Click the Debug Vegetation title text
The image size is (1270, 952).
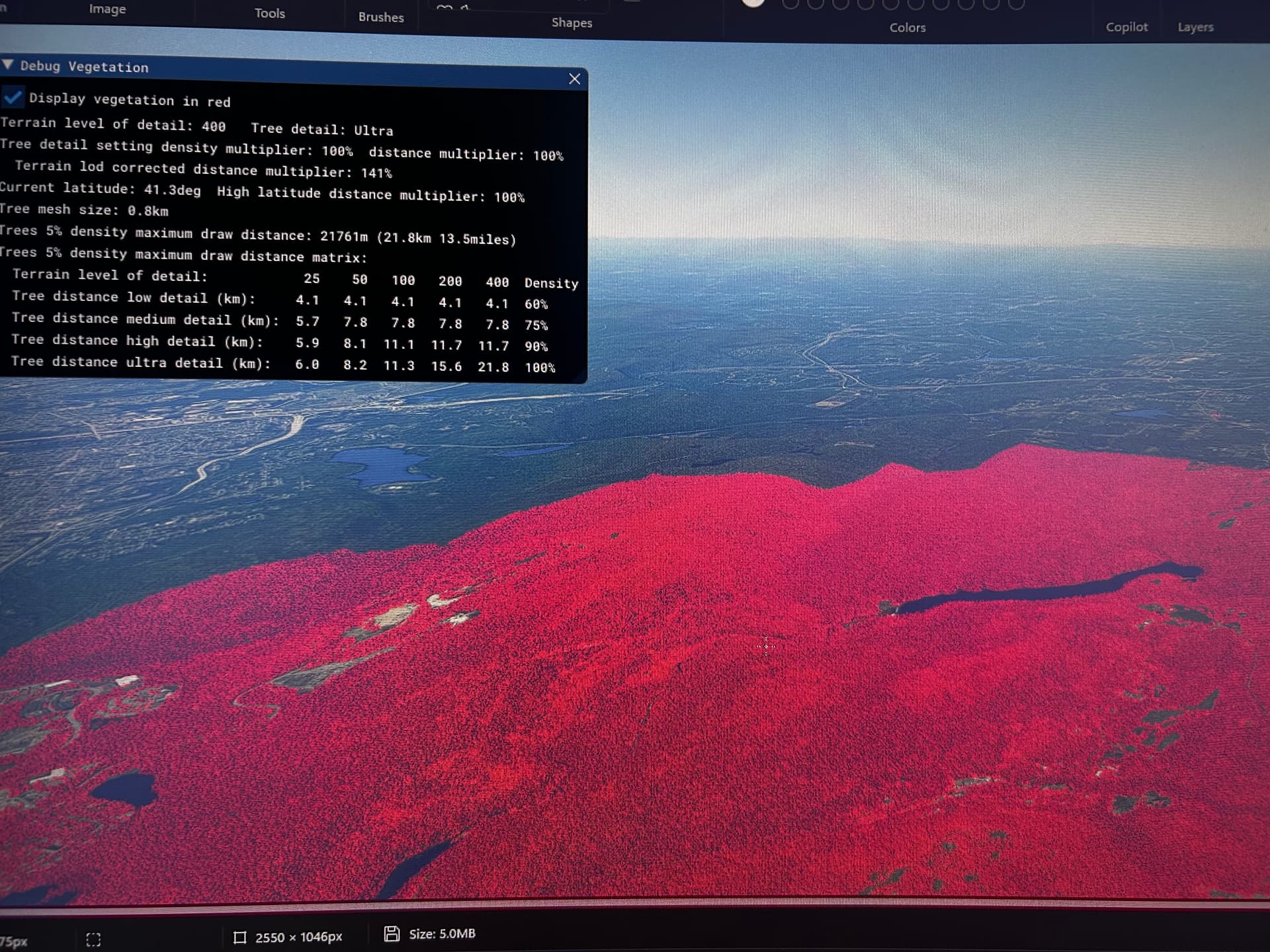[x=84, y=66]
